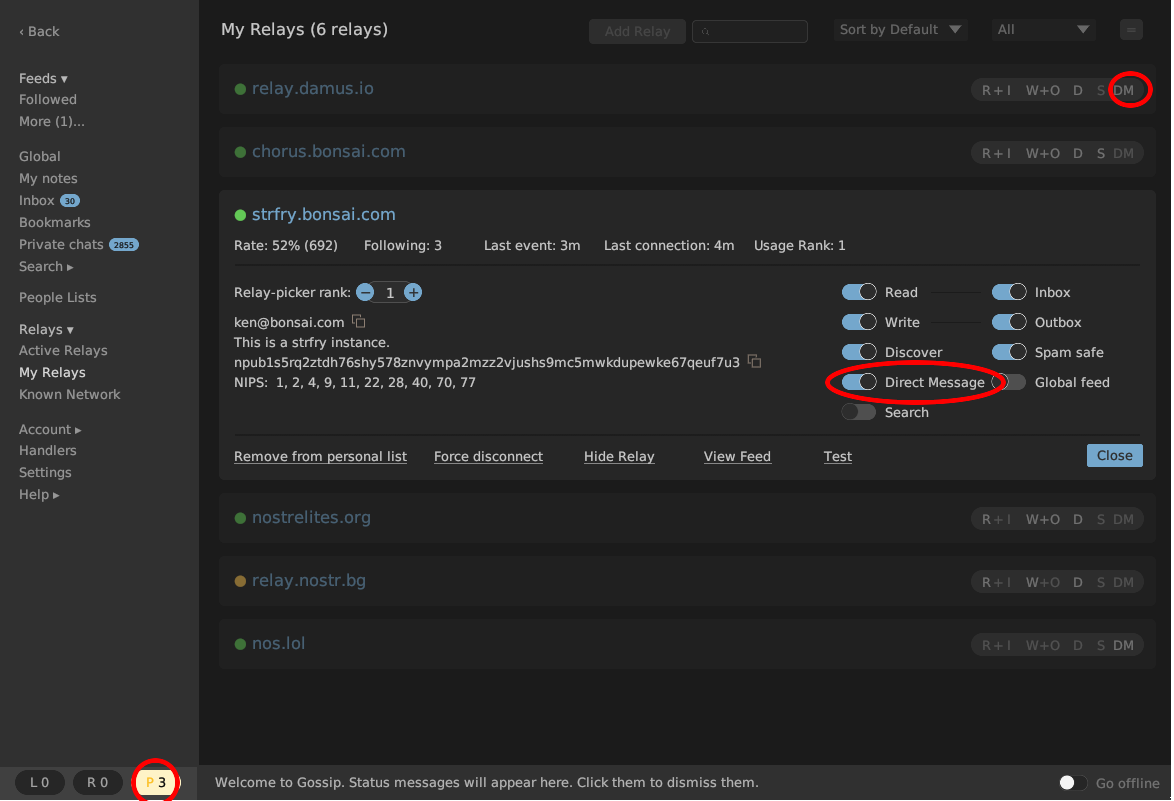Toggle W+O usage on nostrelites.org row

pyautogui.click(x=1042, y=519)
